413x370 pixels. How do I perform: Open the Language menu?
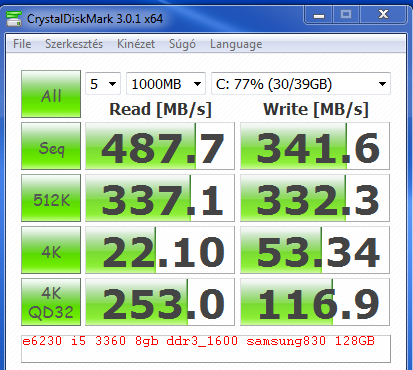coord(236,44)
